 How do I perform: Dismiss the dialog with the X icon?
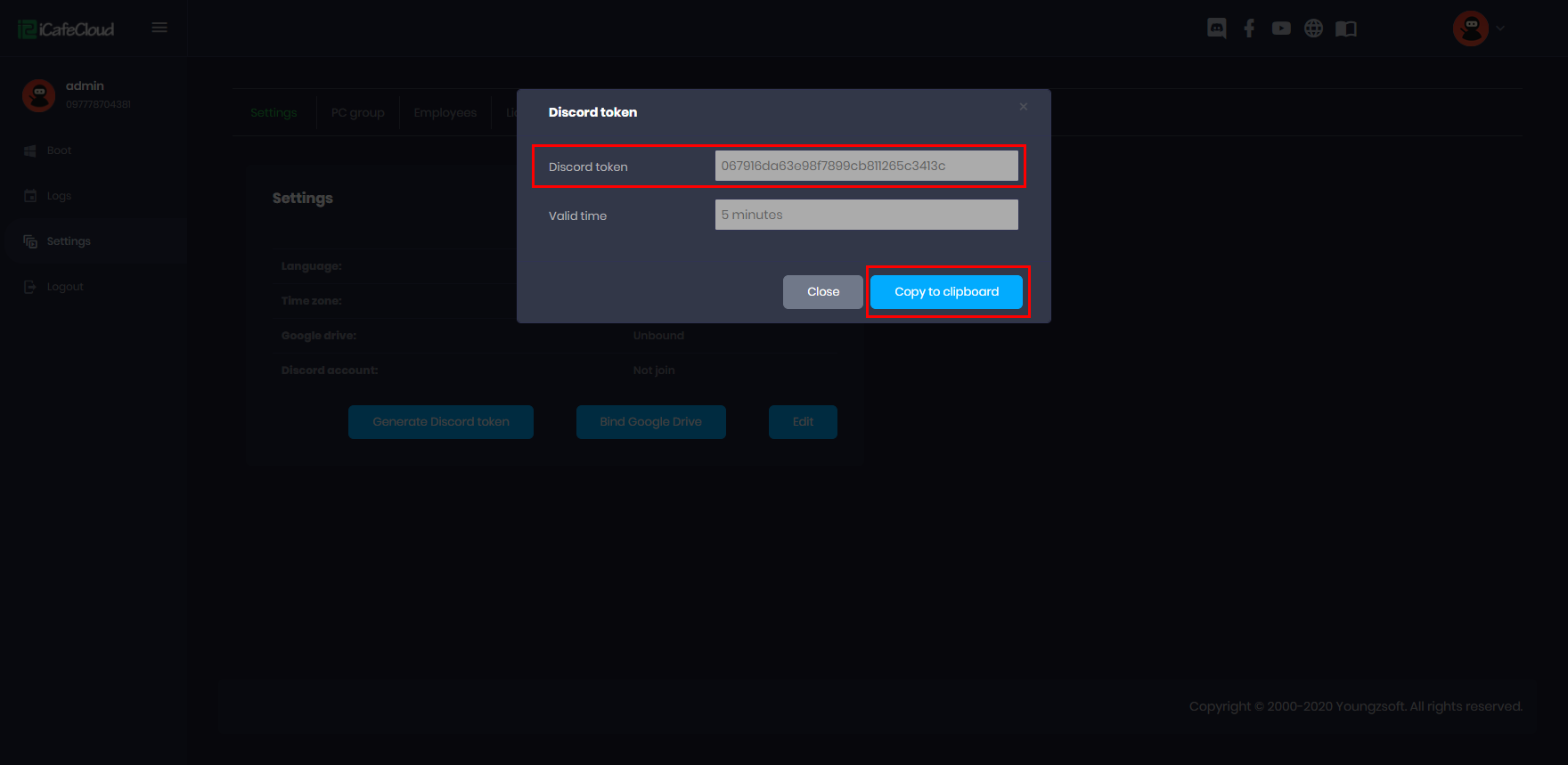[x=1024, y=107]
